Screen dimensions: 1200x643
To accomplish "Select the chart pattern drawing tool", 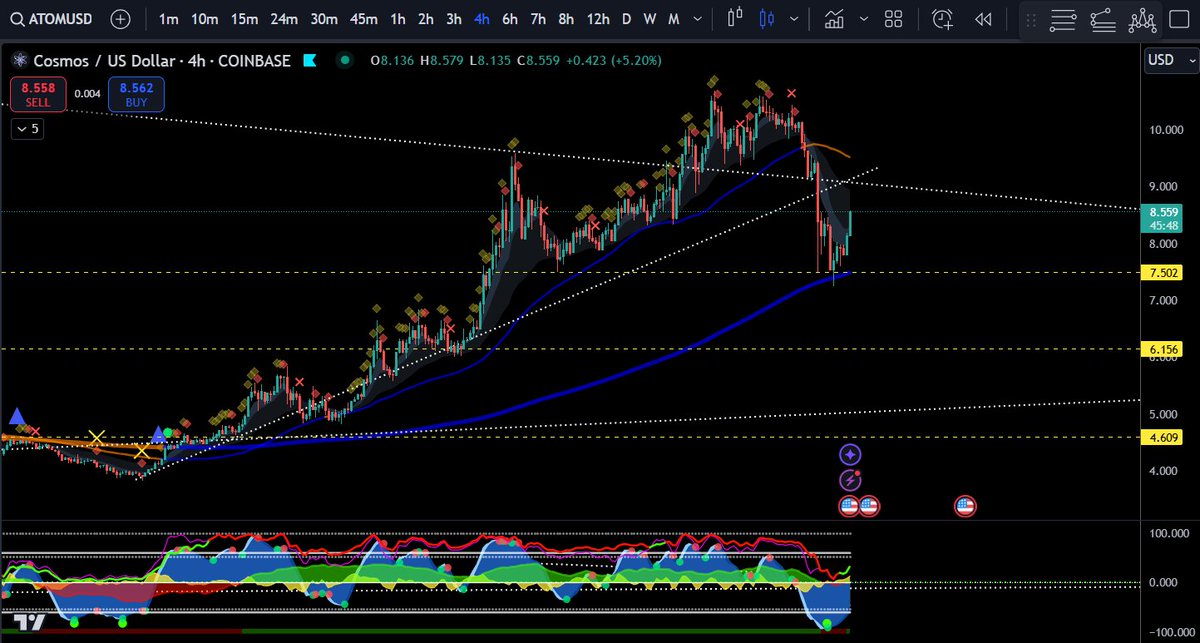I will coord(1142,18).
